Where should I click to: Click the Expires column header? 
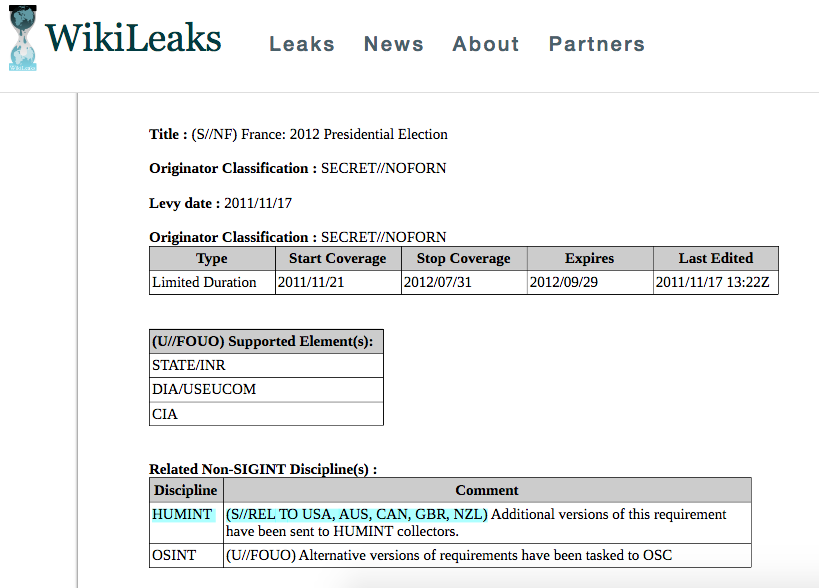[x=590, y=258]
